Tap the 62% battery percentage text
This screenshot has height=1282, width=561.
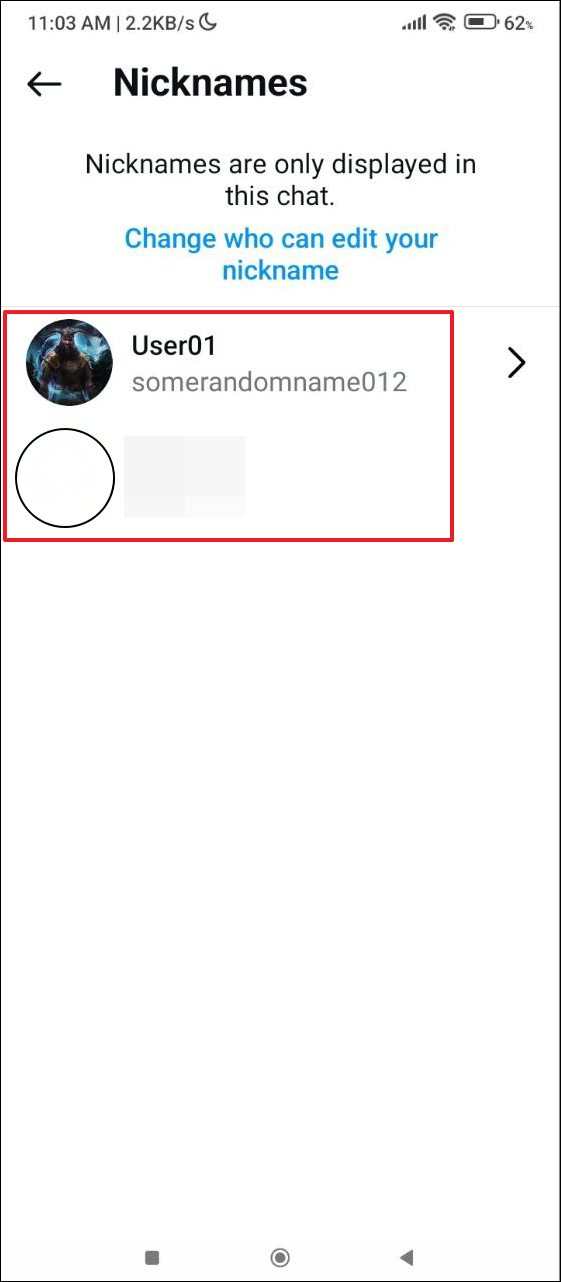coord(518,23)
